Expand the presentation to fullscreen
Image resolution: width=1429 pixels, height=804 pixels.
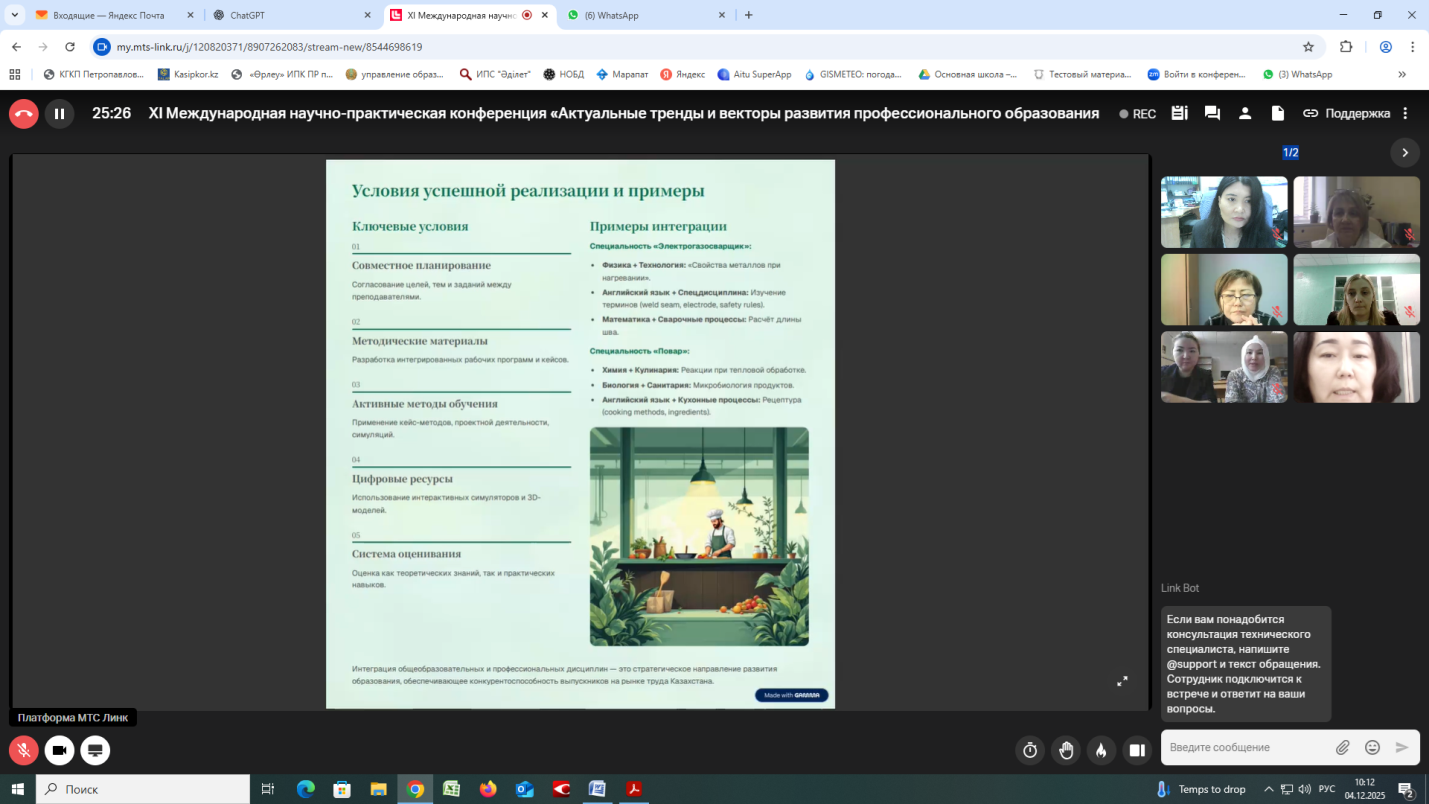click(x=1122, y=681)
